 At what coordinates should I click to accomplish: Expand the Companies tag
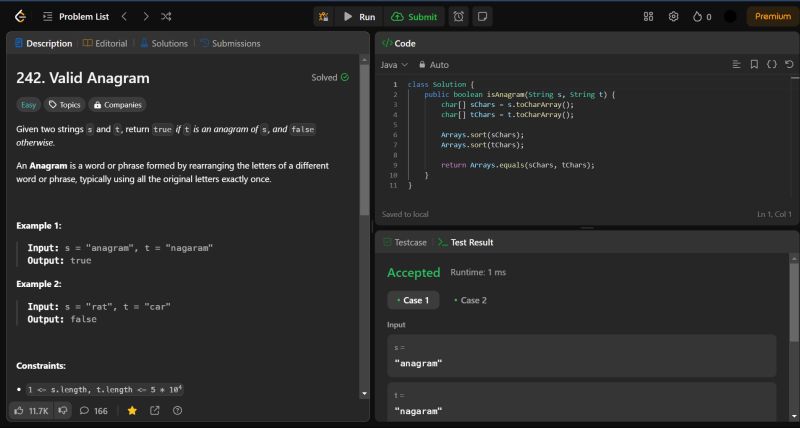pos(117,104)
